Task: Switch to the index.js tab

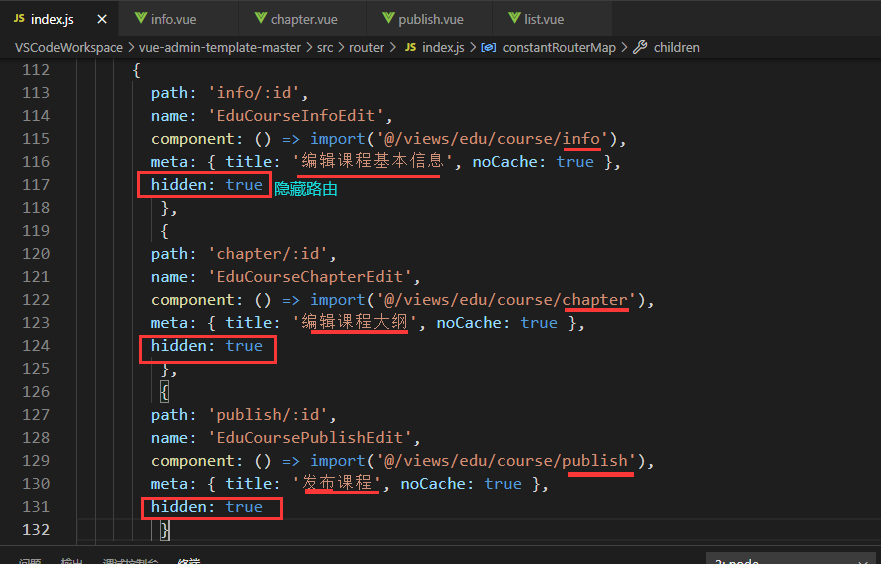Action: pyautogui.click(x=59, y=19)
